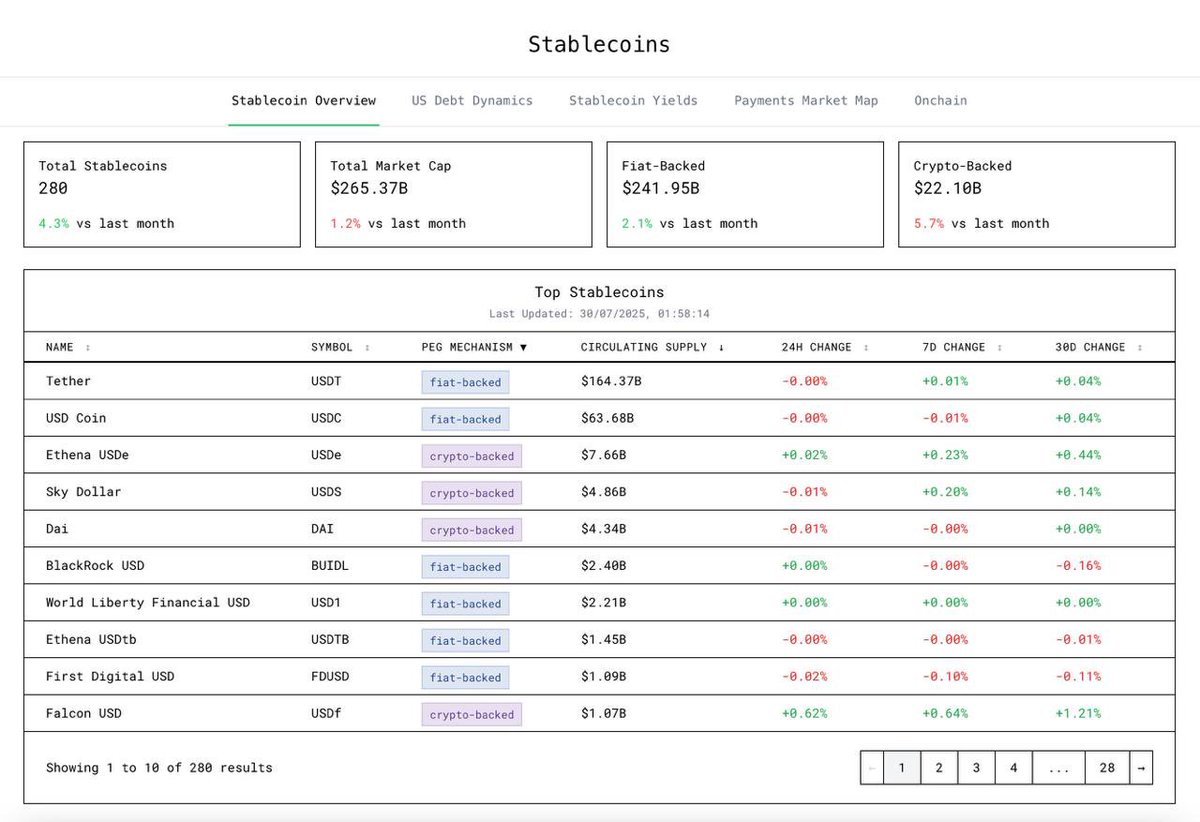Click Falcon USD's +0.62% 24H change
This screenshot has height=822, width=1200.
(x=804, y=714)
